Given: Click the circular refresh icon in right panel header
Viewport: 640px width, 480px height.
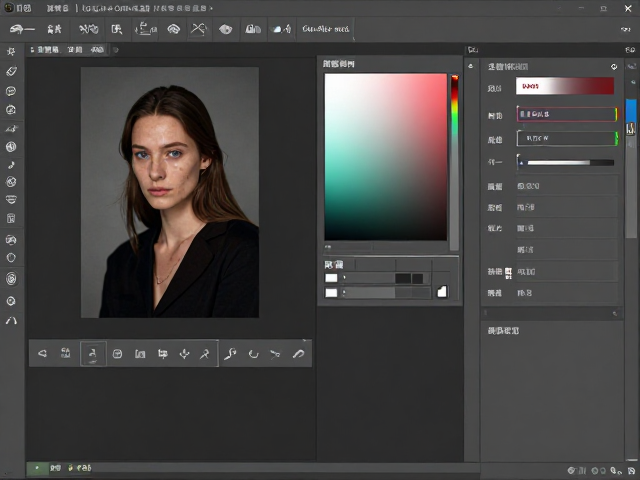Looking at the screenshot, I should pyautogui.click(x=614, y=67).
